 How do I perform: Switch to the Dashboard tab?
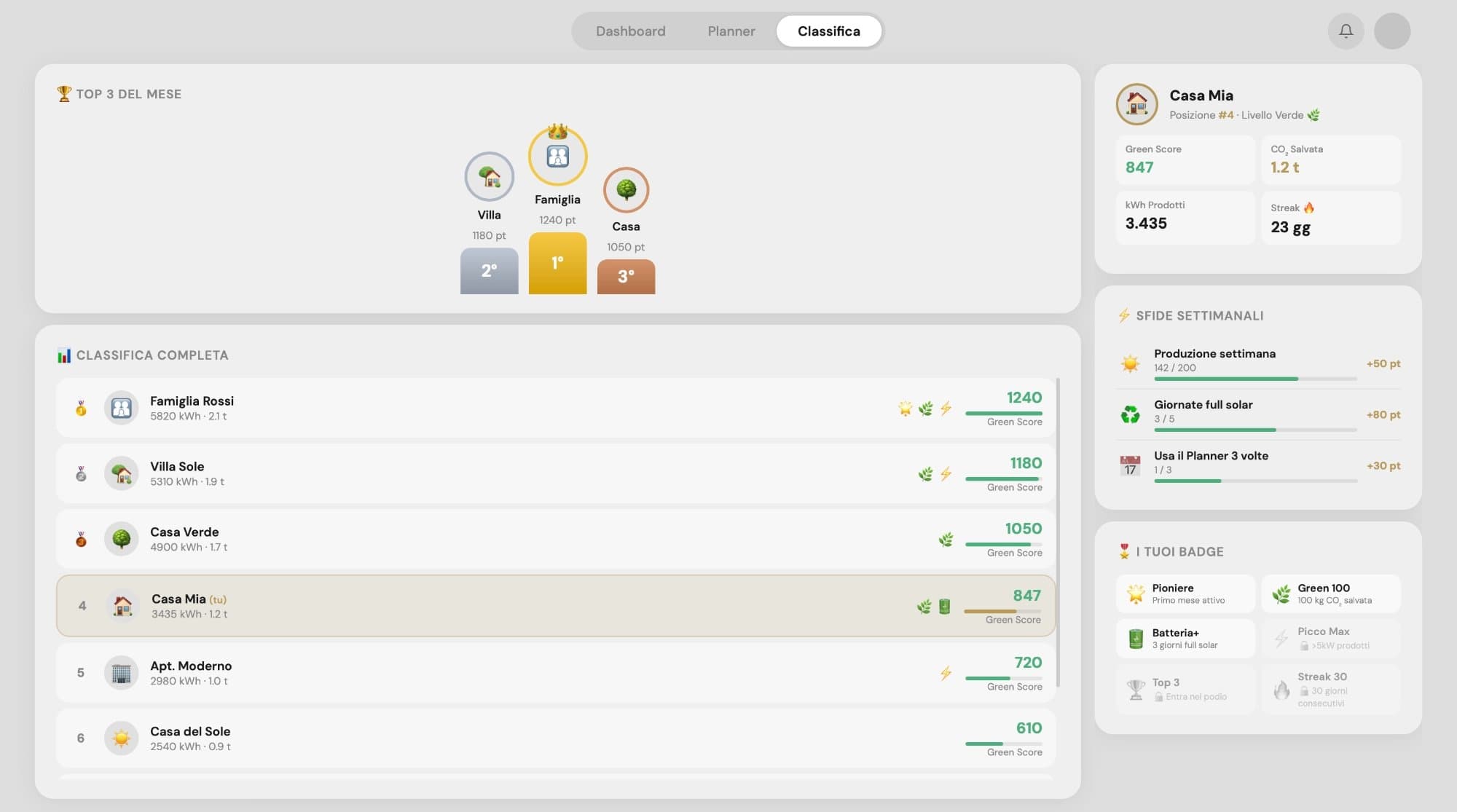pyautogui.click(x=630, y=31)
